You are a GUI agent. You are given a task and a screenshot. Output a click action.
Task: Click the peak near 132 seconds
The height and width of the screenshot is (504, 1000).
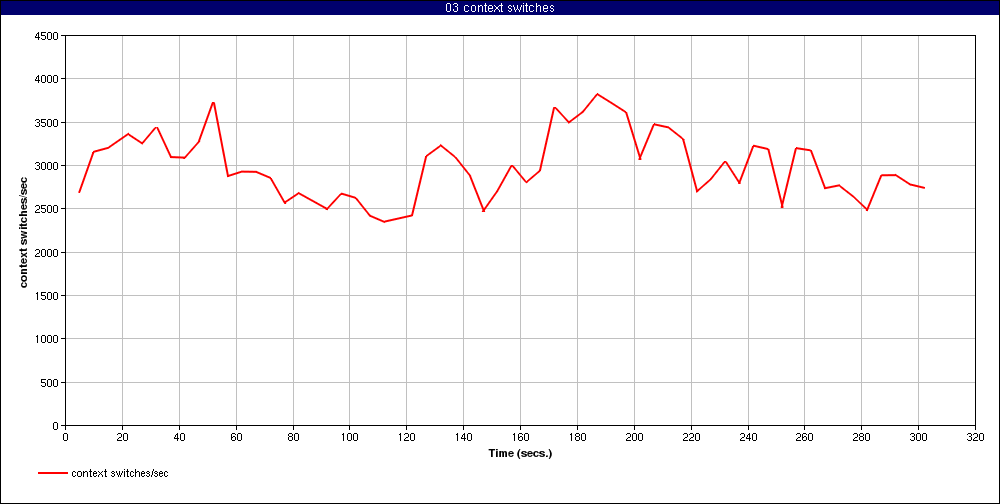(441, 145)
